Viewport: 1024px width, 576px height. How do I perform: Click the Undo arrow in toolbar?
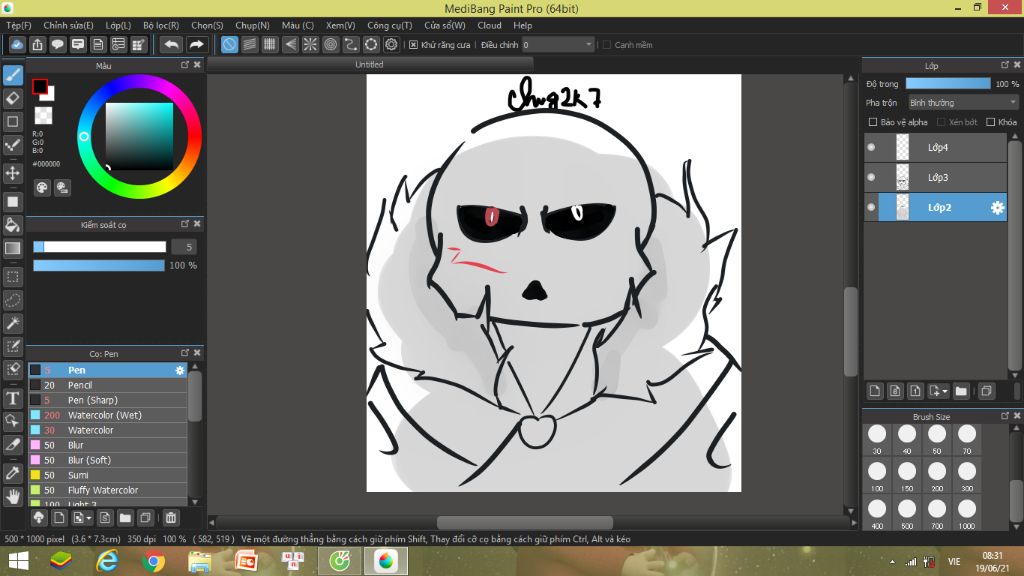(172, 44)
